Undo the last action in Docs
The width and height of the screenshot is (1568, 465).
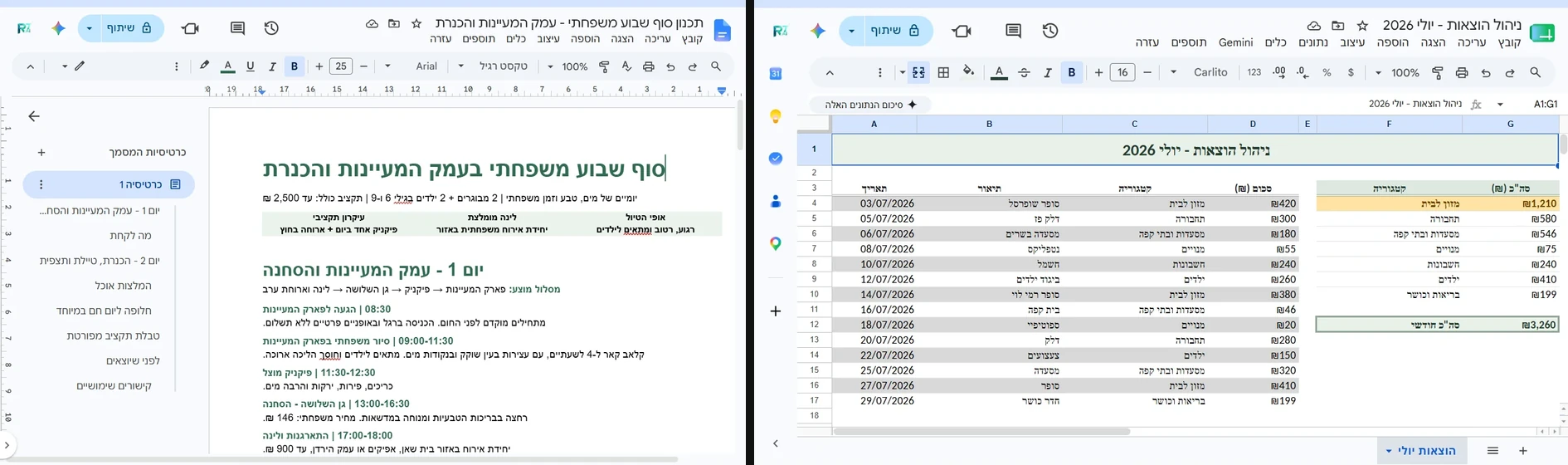click(670, 66)
